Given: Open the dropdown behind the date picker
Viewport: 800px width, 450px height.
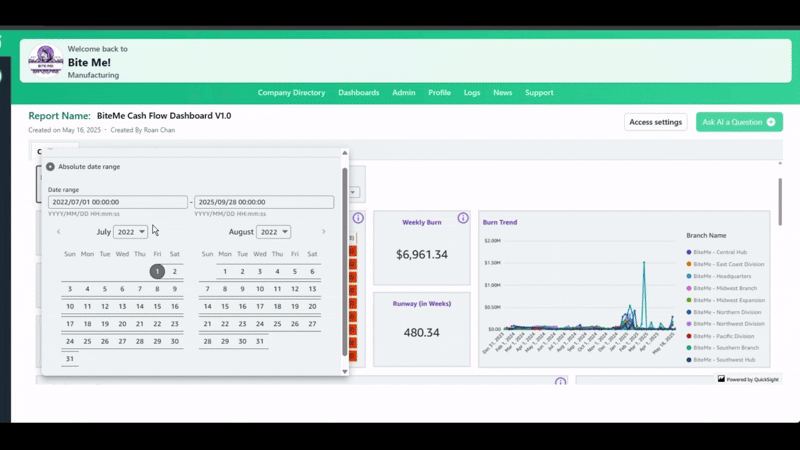Looking at the screenshot, I should 353,192.
